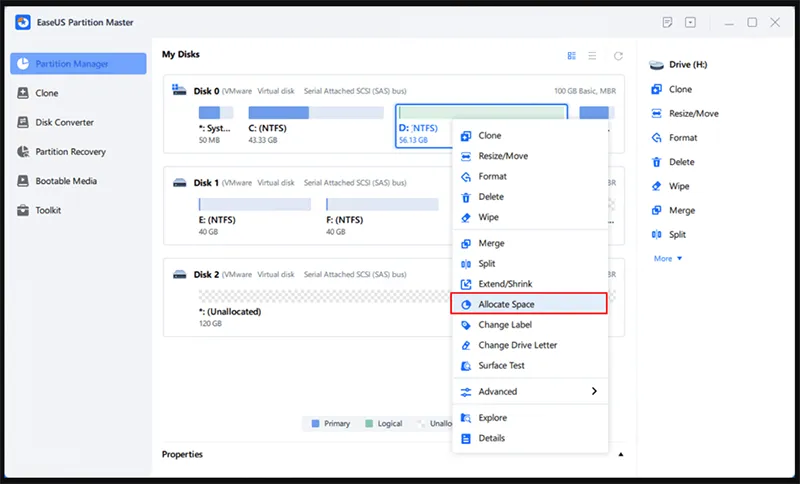Select the E: (NTFS) 40 GB partition
800x484 pixels.
pyautogui.click(x=255, y=217)
